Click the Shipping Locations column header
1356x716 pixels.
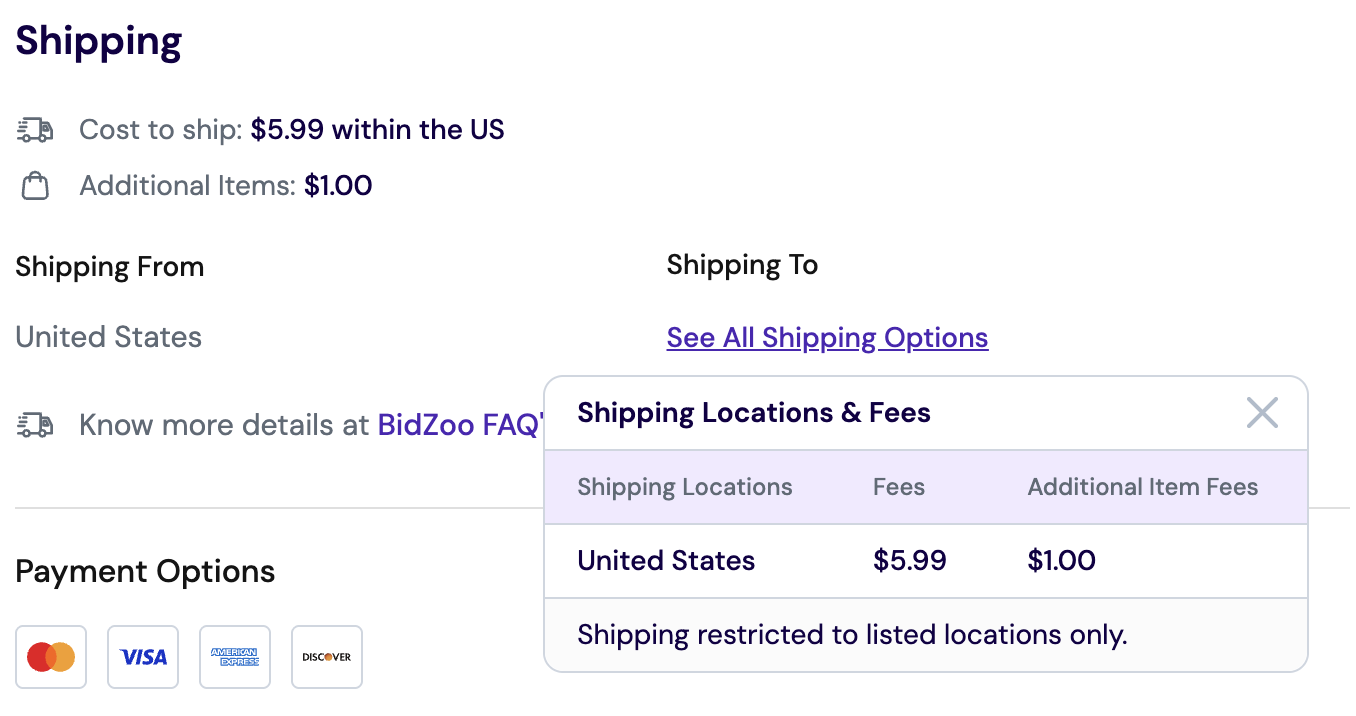[685, 487]
